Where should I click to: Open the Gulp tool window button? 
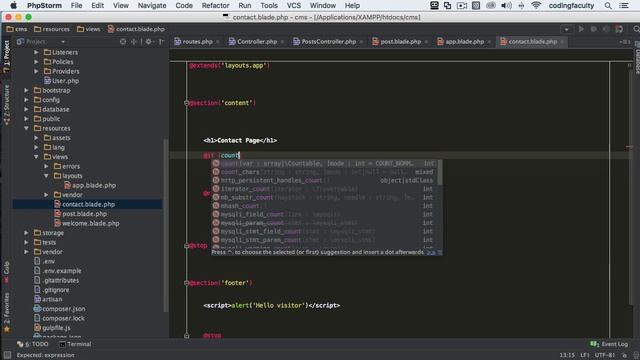6,271
